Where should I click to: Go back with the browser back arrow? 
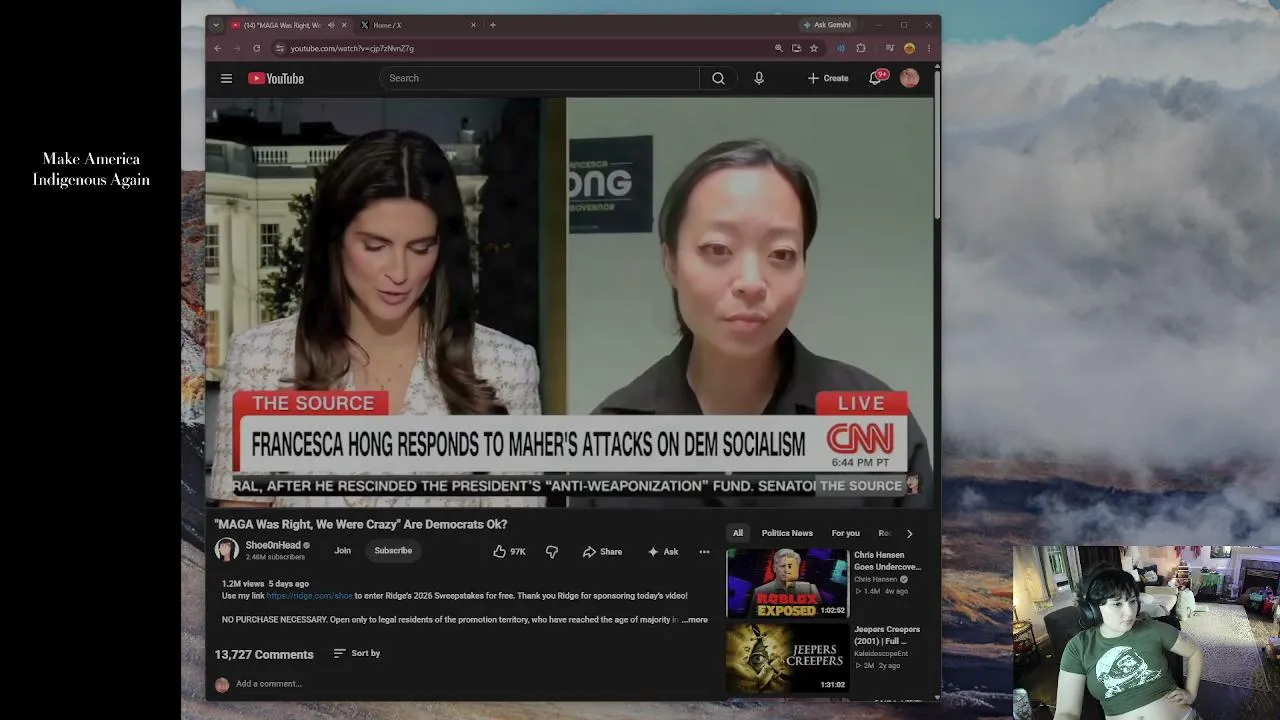[217, 48]
